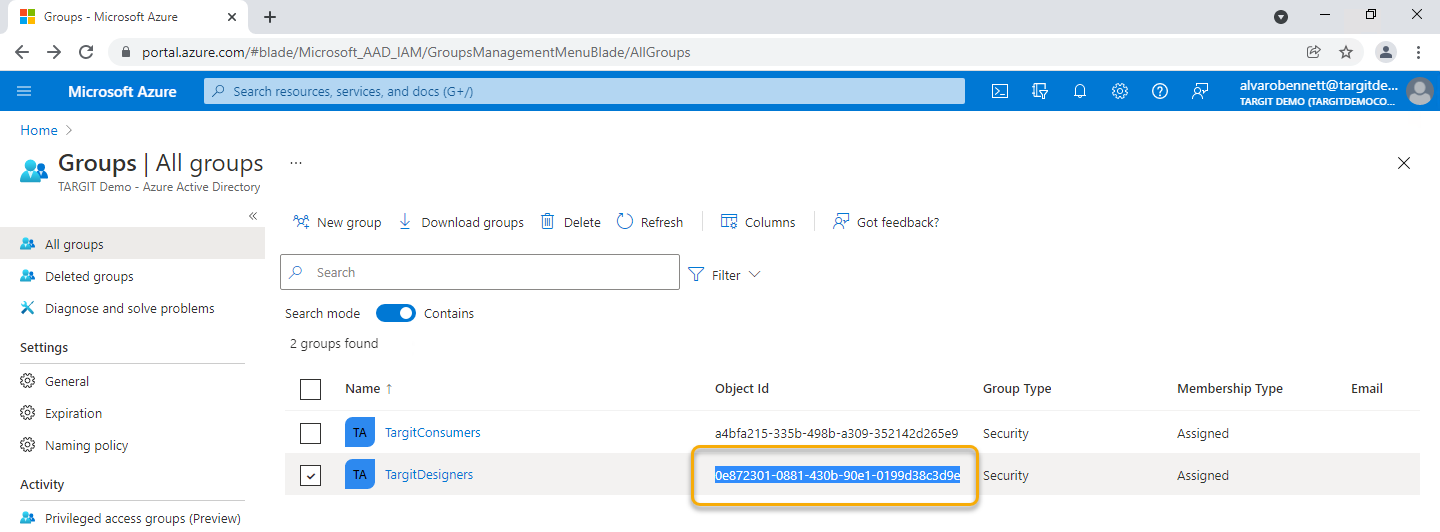The width and height of the screenshot is (1440, 532).
Task: Click the browser address bar URL
Action: point(416,52)
